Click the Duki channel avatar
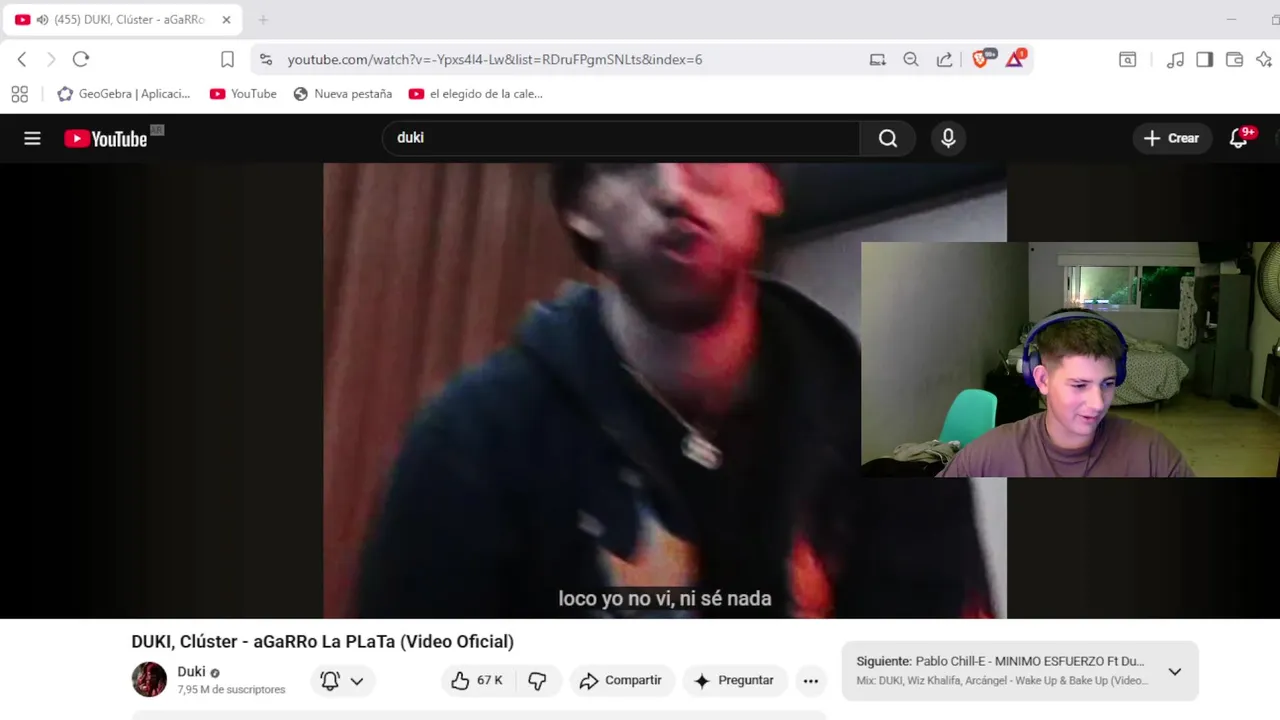Viewport: 1280px width, 720px height. (149, 680)
